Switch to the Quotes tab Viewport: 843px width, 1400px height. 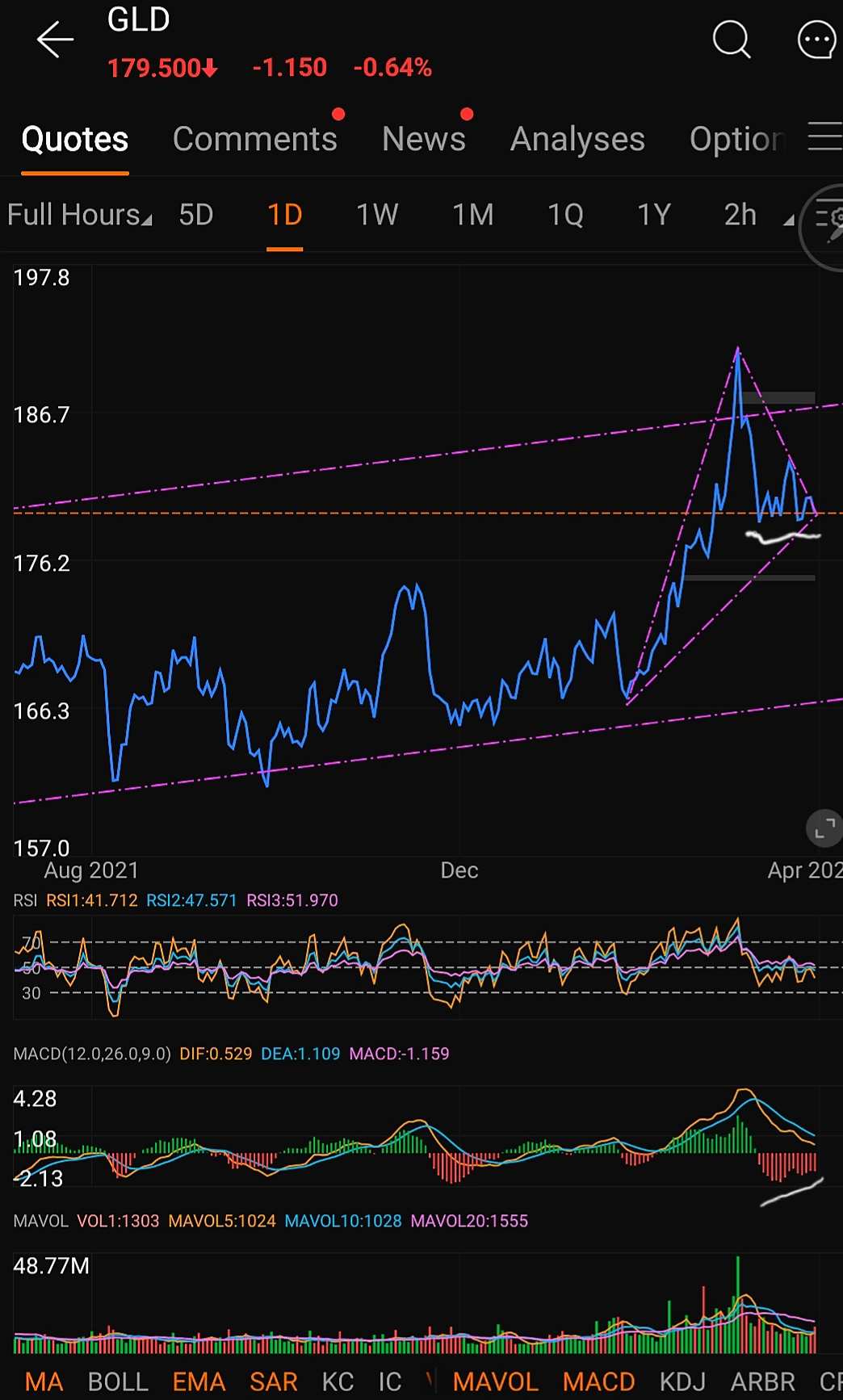click(x=75, y=140)
